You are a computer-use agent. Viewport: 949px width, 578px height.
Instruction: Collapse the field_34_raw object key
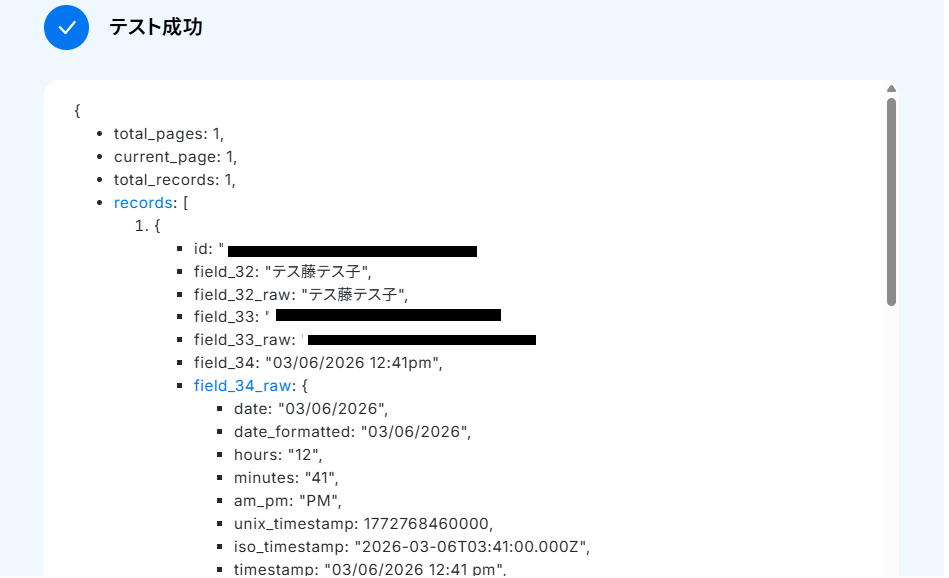243,386
